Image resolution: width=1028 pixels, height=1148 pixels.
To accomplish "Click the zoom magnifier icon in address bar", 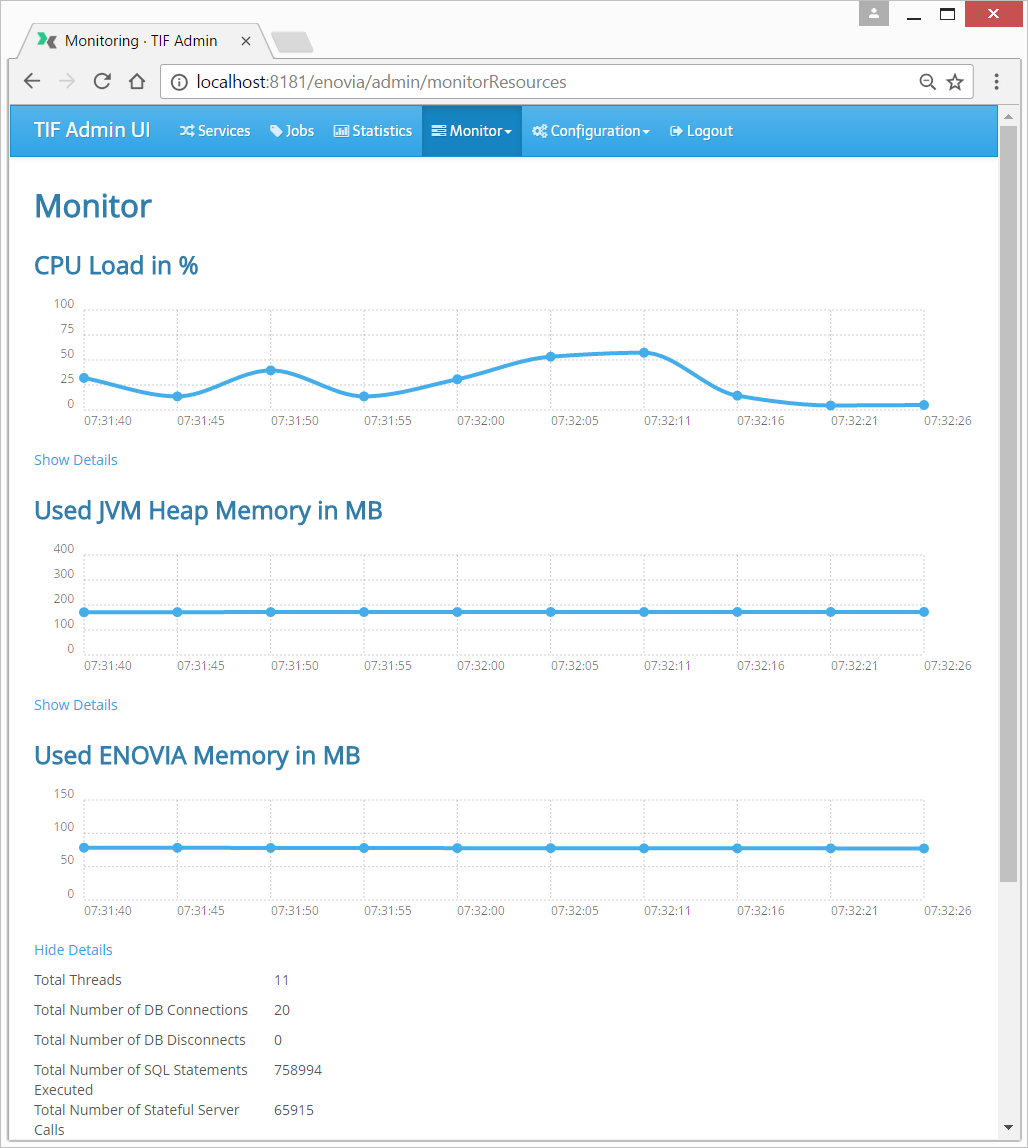I will 927,82.
